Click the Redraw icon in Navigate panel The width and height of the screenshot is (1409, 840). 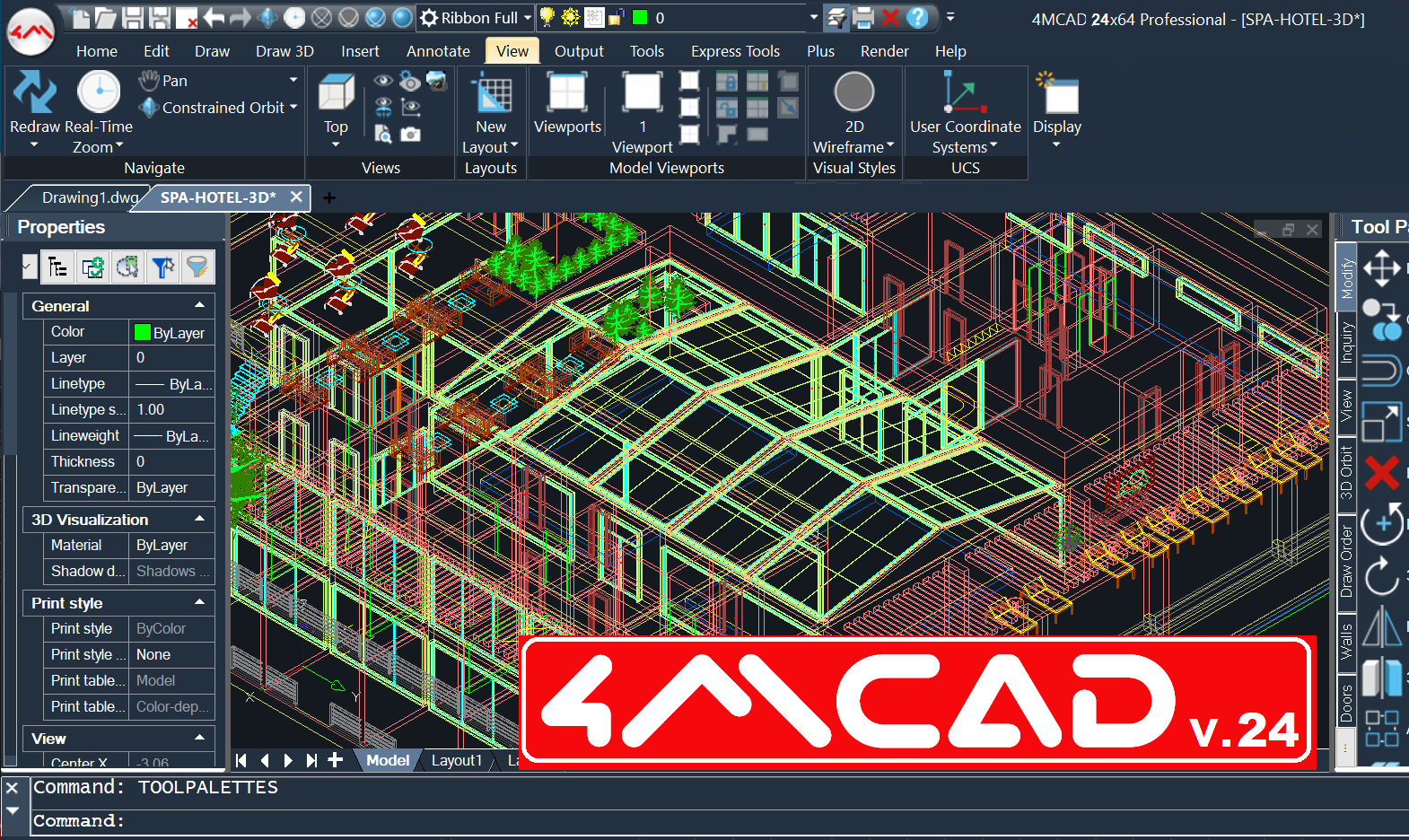pos(34,94)
